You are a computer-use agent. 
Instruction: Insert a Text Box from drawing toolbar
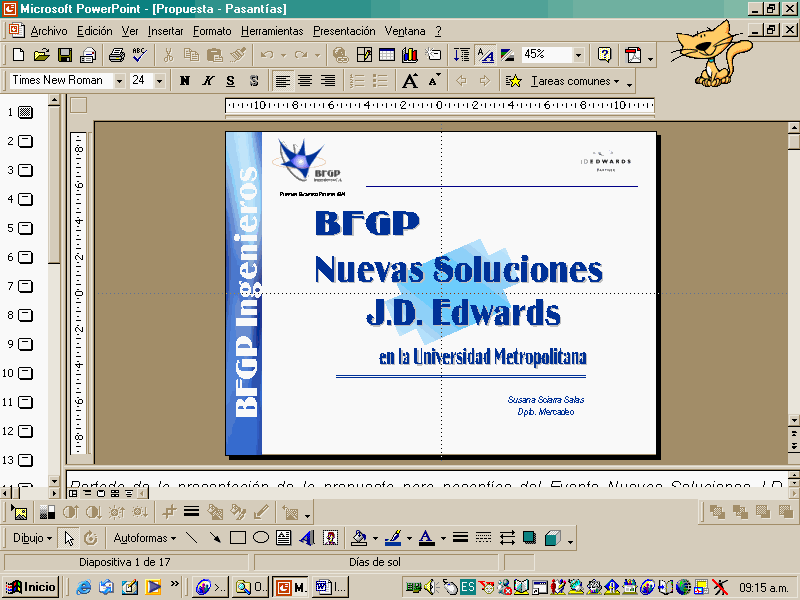click(x=284, y=538)
